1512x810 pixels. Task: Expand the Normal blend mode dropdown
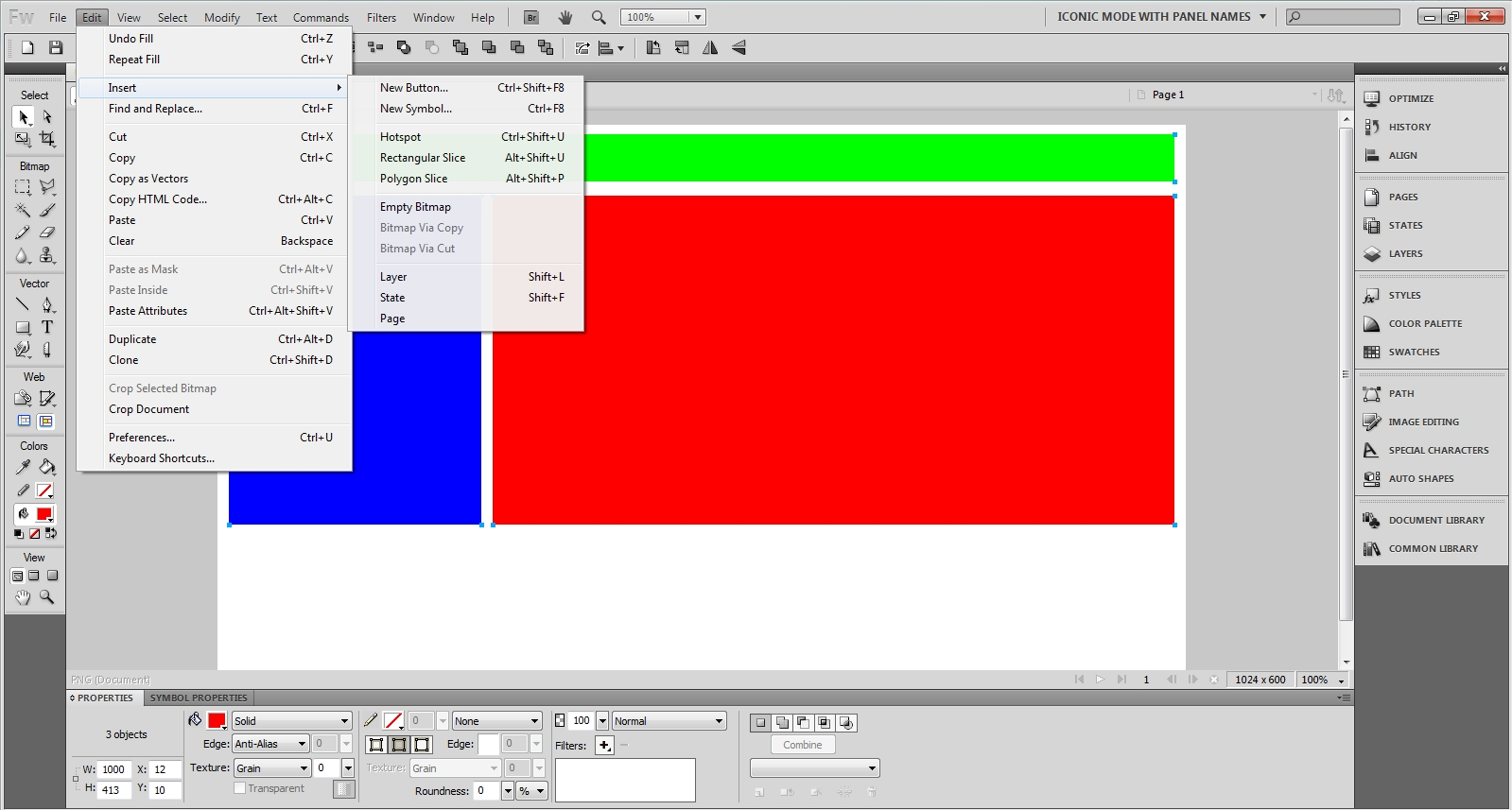[669, 721]
